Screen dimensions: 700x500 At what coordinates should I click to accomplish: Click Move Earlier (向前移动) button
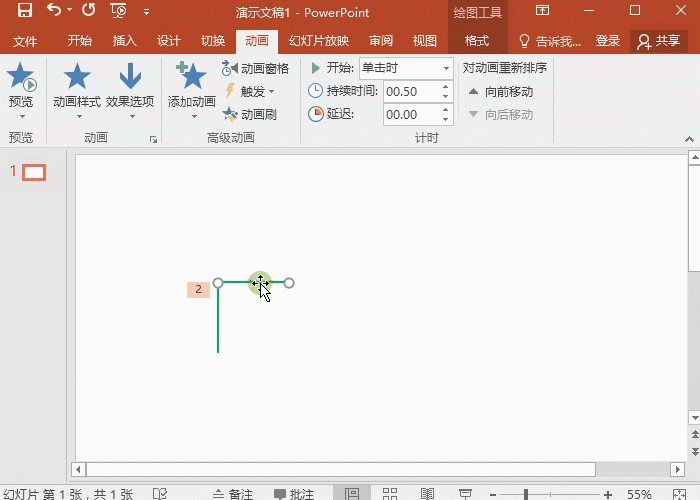(500, 92)
